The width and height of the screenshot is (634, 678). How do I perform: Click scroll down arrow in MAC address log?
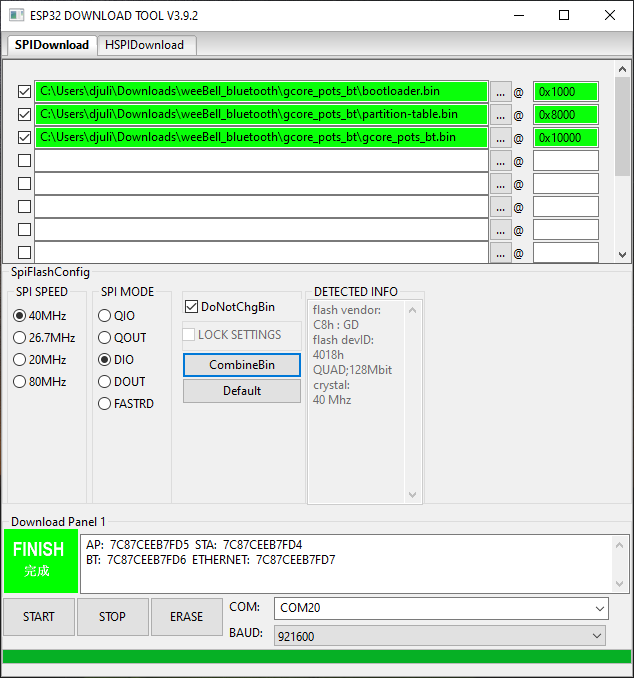click(x=619, y=584)
